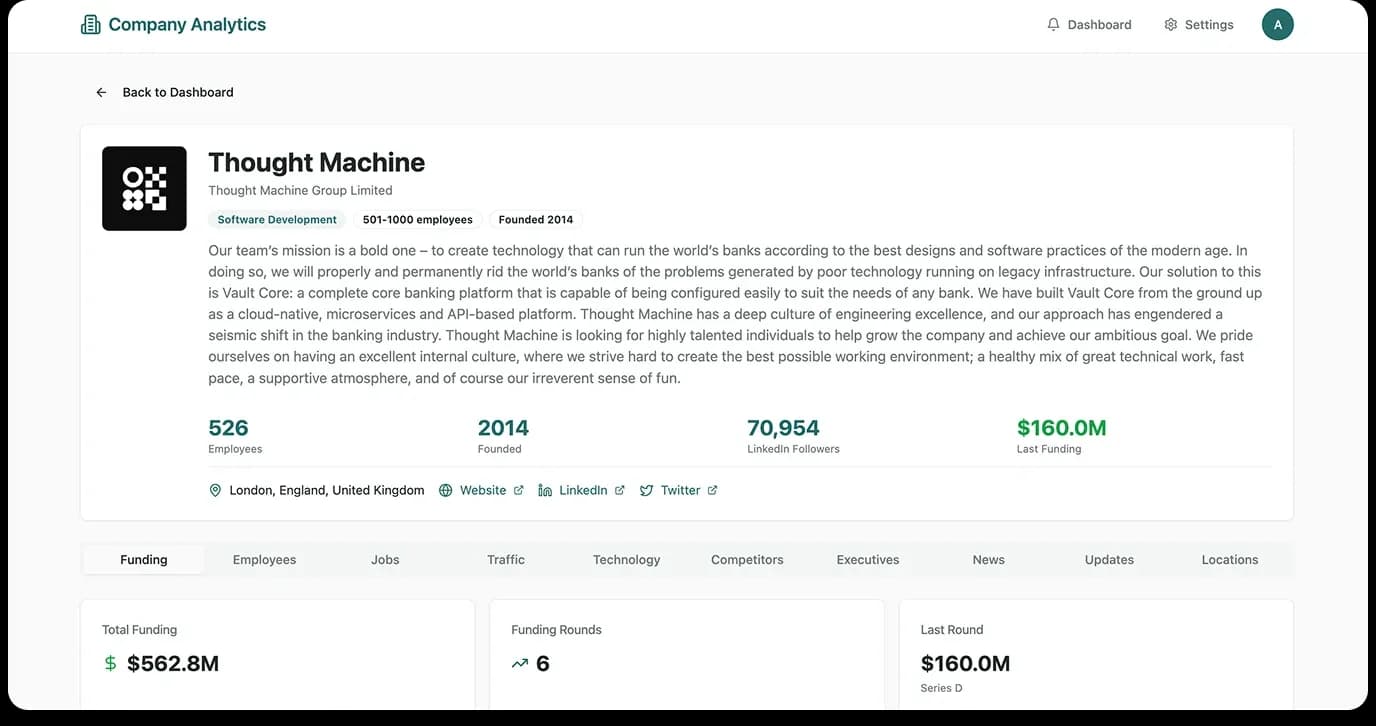Open the Executives tab
This screenshot has height=726, width=1376.
point(867,560)
